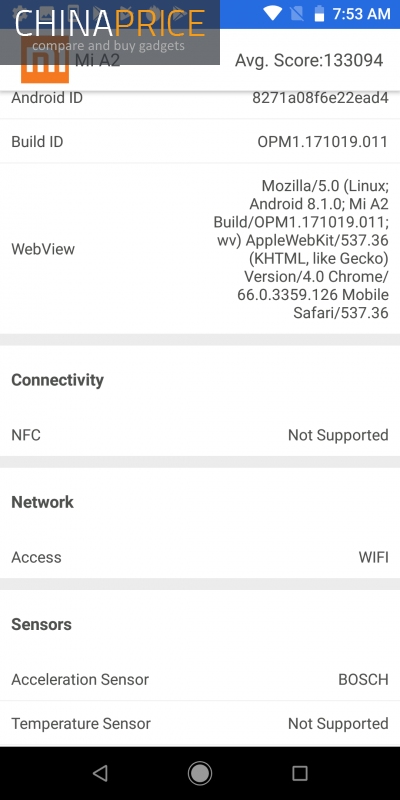Tap the Network section header

click(x=42, y=502)
